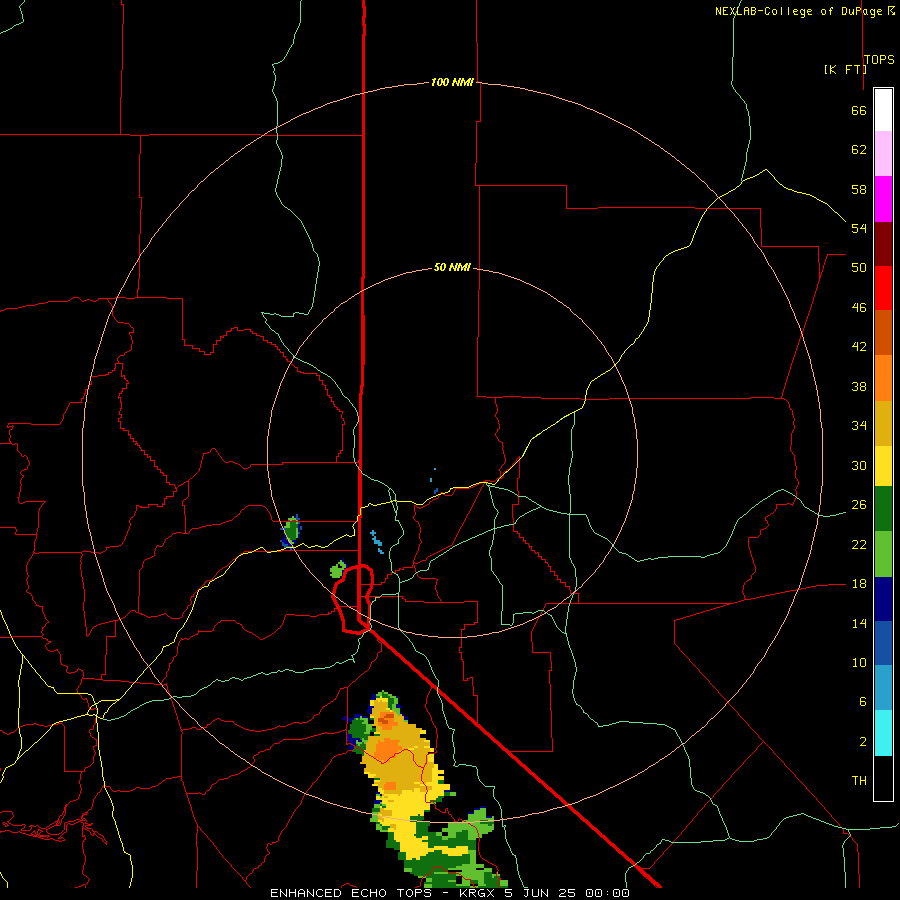Image resolution: width=900 pixels, height=900 pixels.
Task: Click the 'NEXLAB-College of DuPage' credit text
Action: (798, 11)
